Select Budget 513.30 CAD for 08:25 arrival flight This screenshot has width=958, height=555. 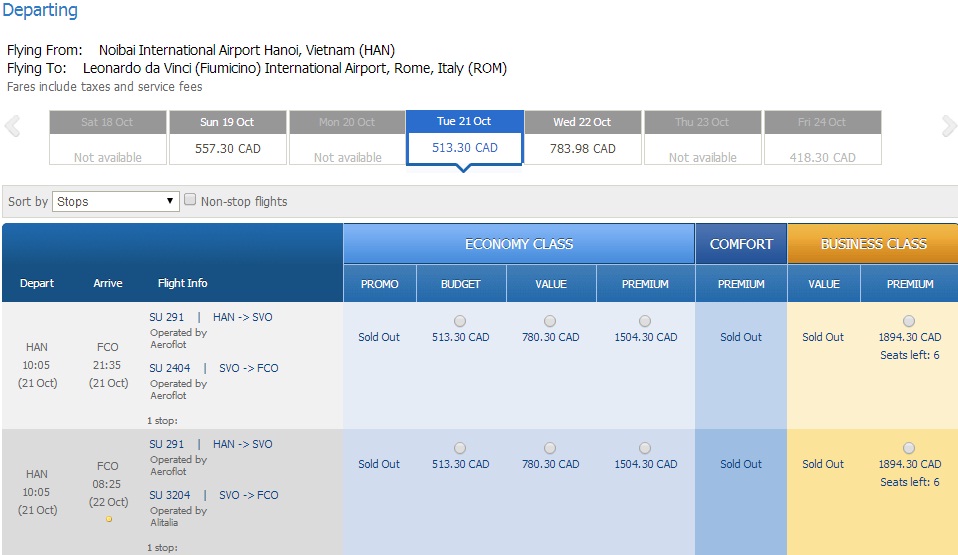[x=460, y=448]
